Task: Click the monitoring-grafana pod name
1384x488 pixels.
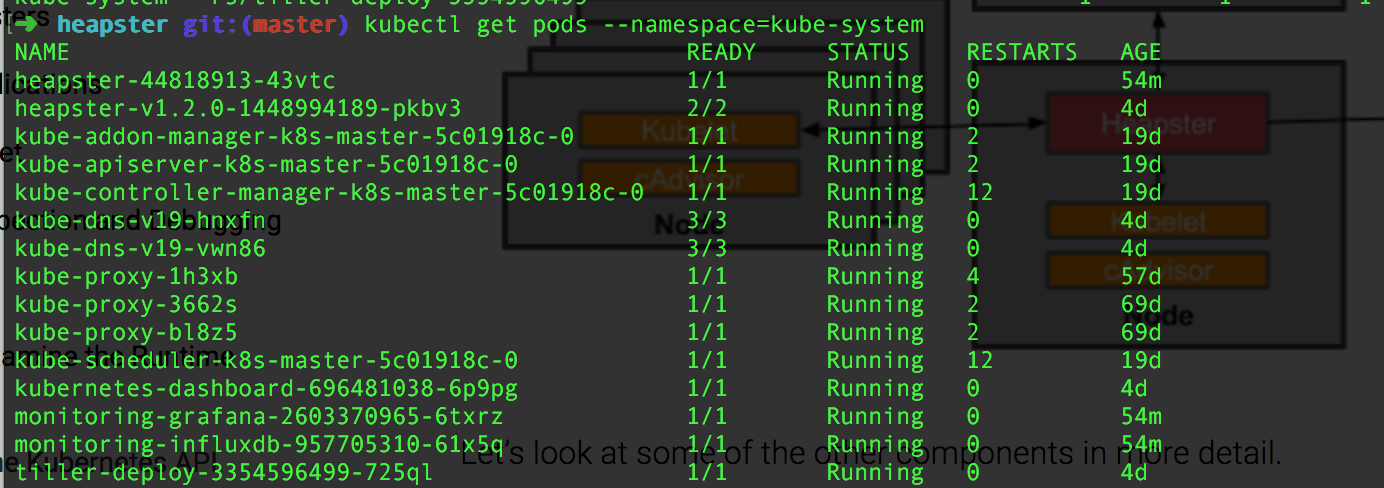Action: point(259,416)
